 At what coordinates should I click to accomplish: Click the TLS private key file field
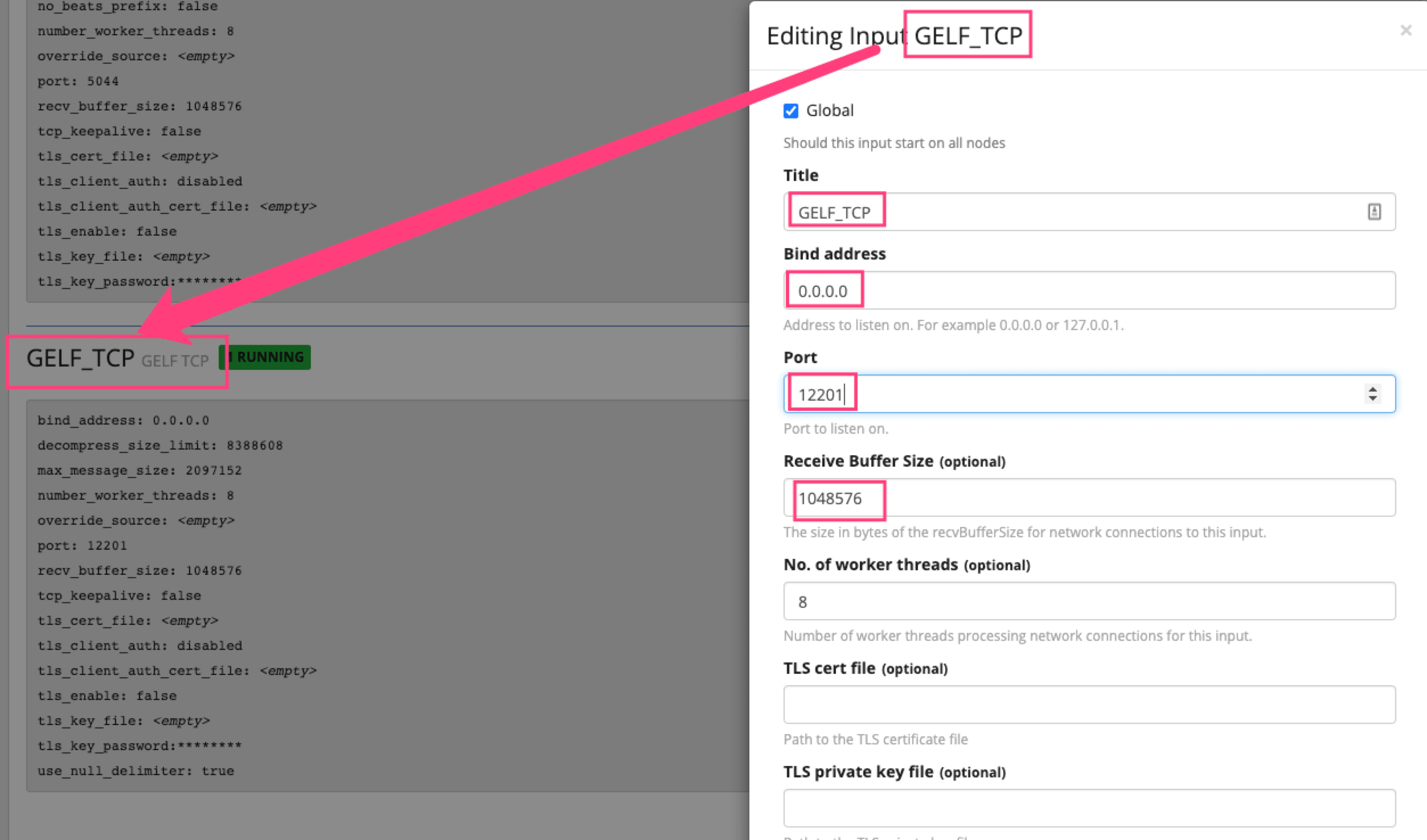pyautogui.click(x=1089, y=808)
